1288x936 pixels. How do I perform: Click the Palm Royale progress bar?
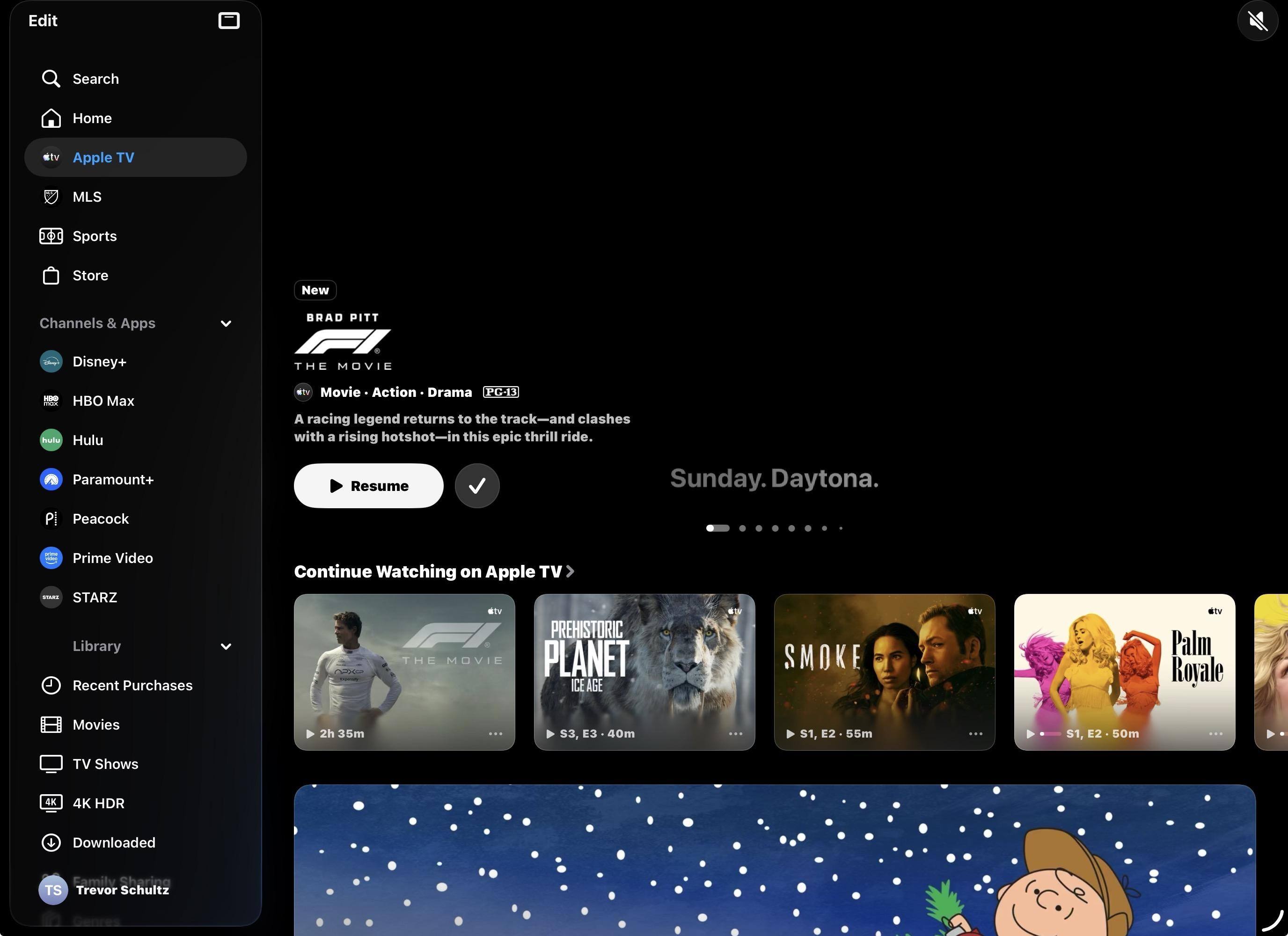click(x=1050, y=734)
